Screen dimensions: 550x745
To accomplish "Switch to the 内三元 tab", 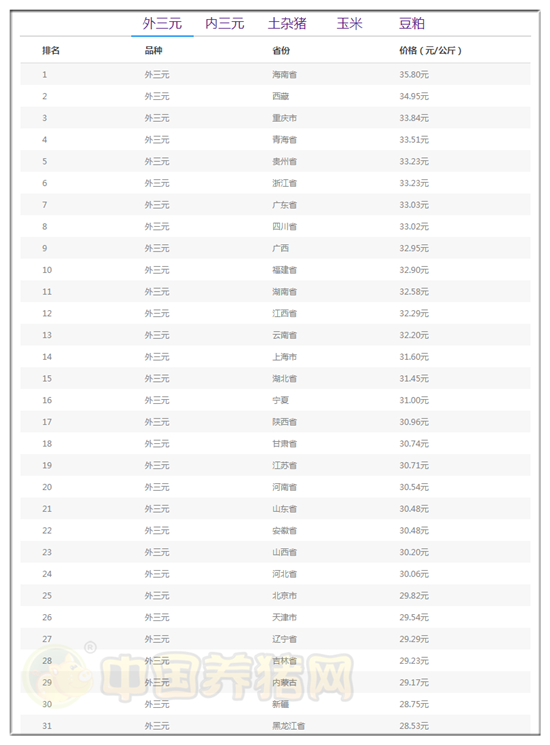I will point(225,23).
